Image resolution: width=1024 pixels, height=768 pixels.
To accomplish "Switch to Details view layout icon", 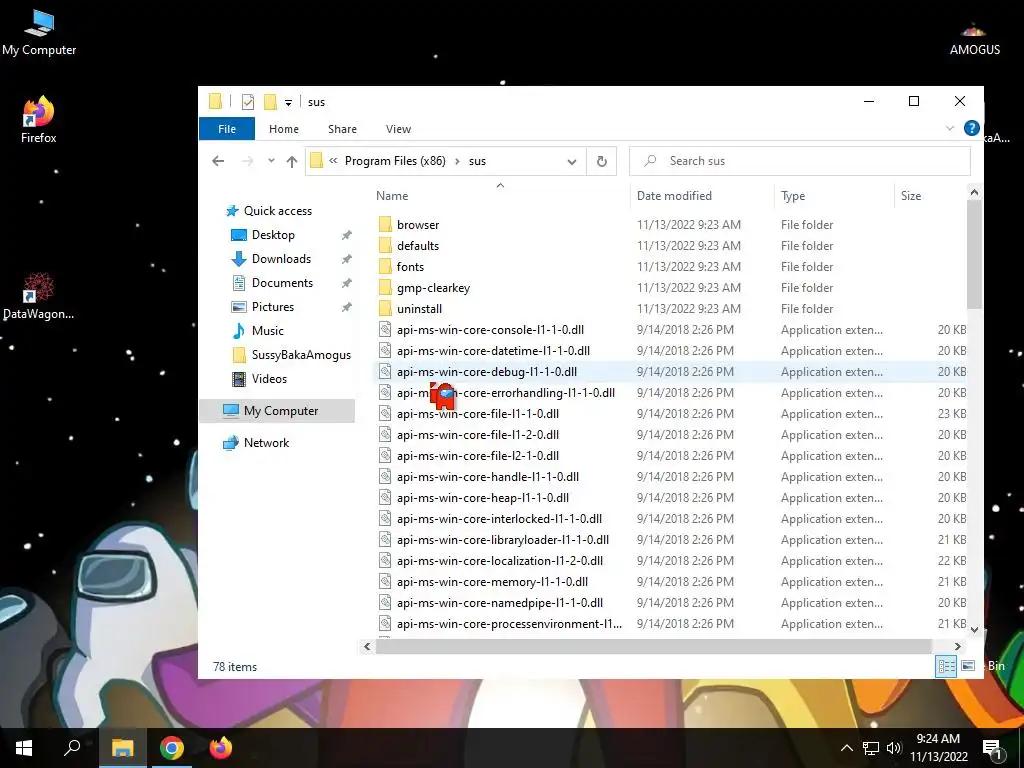I will [x=946, y=666].
